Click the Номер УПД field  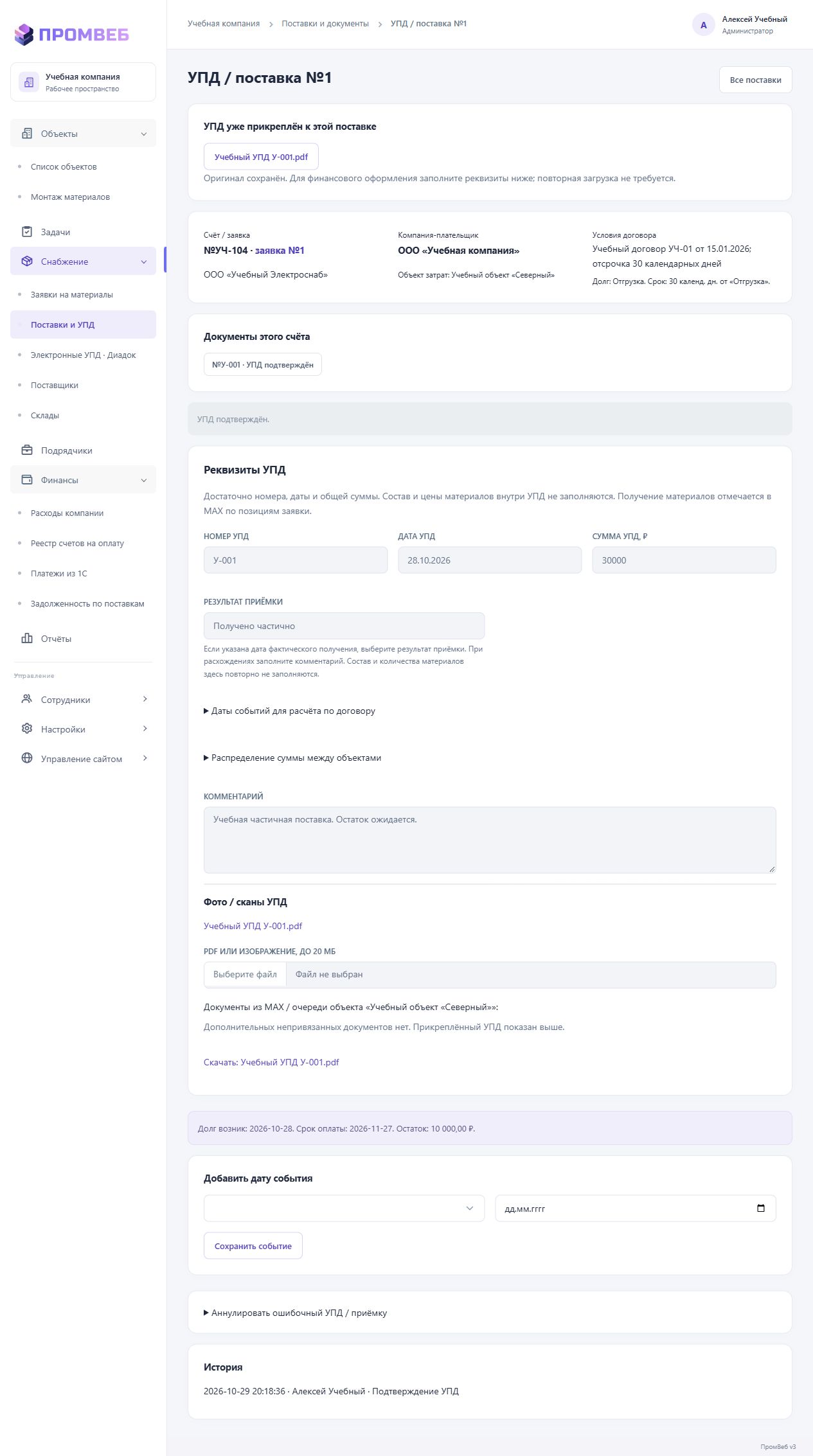(296, 560)
